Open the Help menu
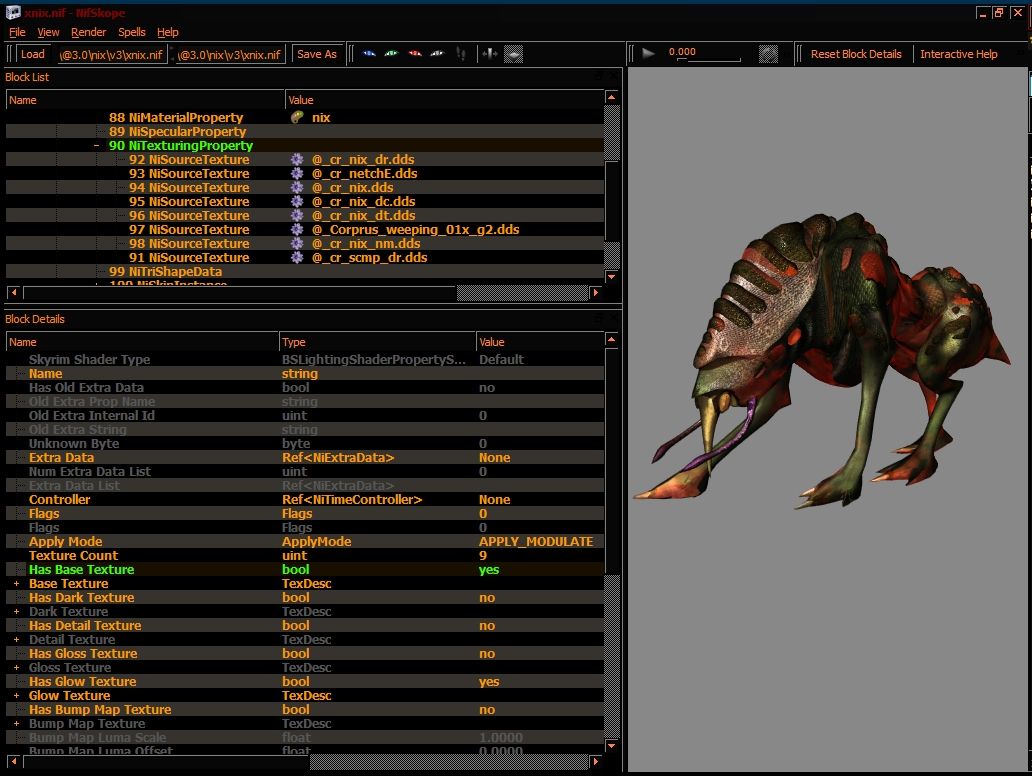Screen dimensions: 1032x776 click(168, 32)
